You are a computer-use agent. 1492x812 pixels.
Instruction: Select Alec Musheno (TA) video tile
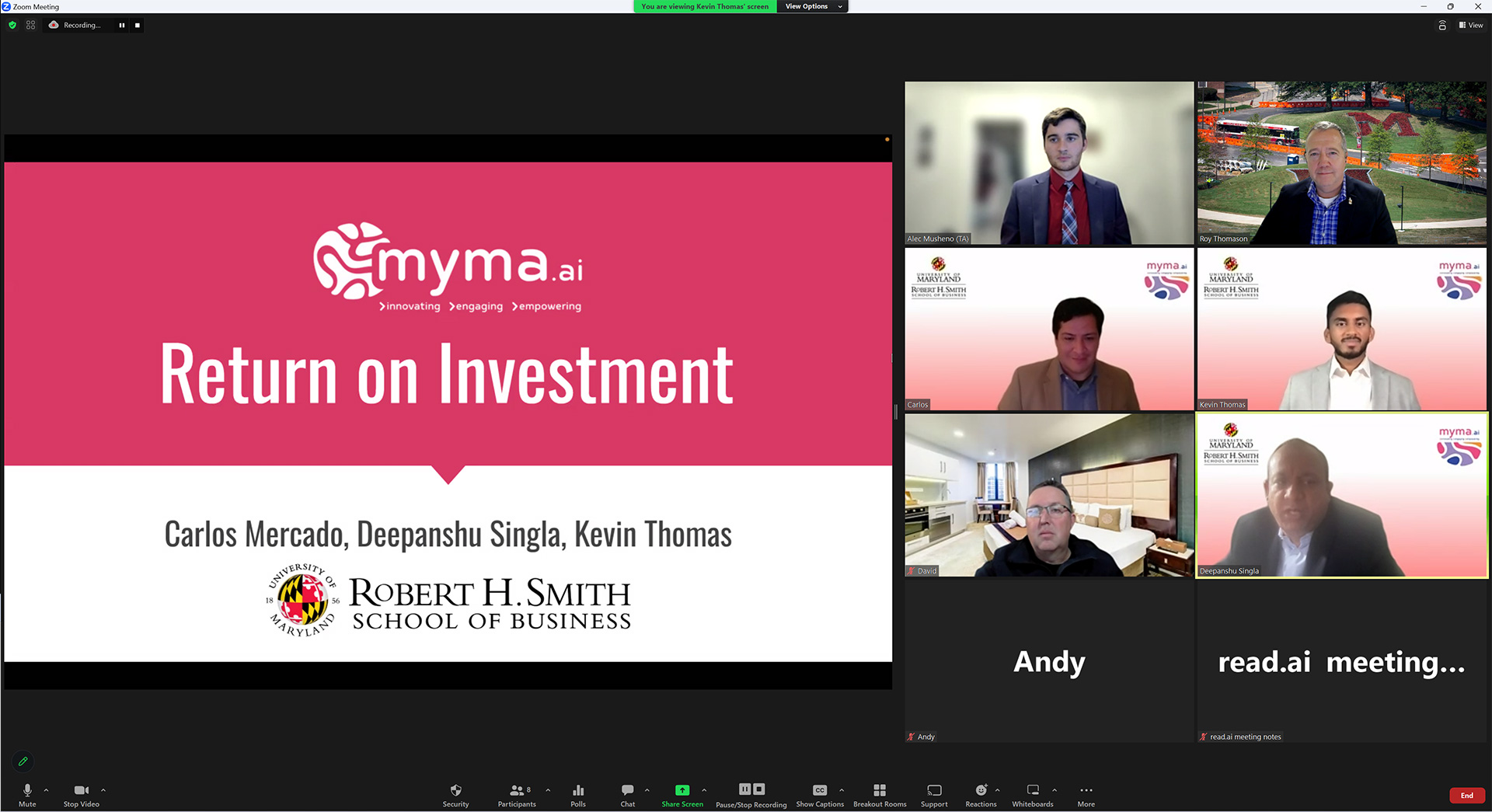(1049, 163)
